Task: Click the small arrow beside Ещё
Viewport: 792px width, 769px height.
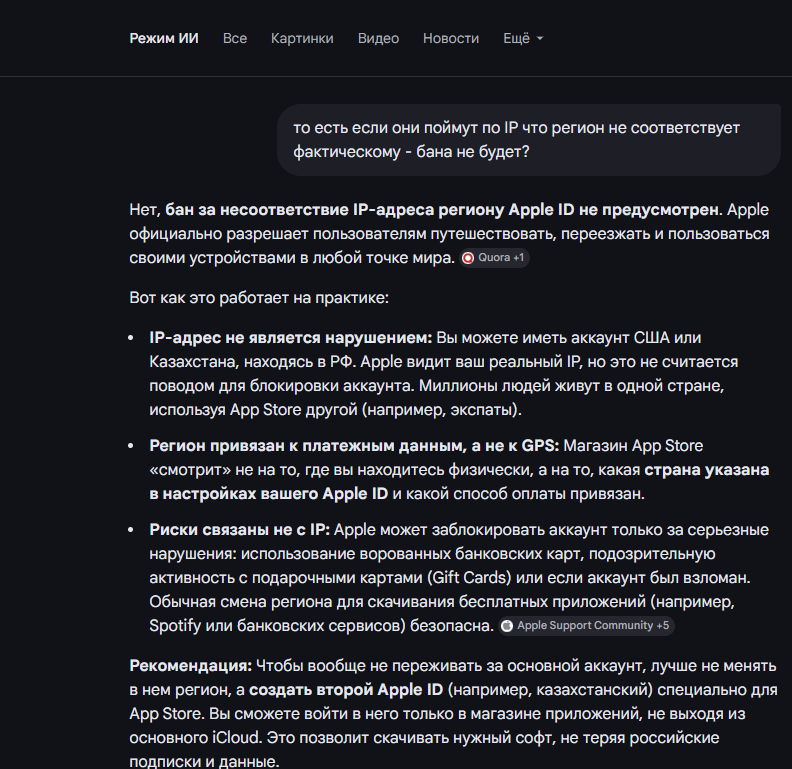Action: (539, 38)
